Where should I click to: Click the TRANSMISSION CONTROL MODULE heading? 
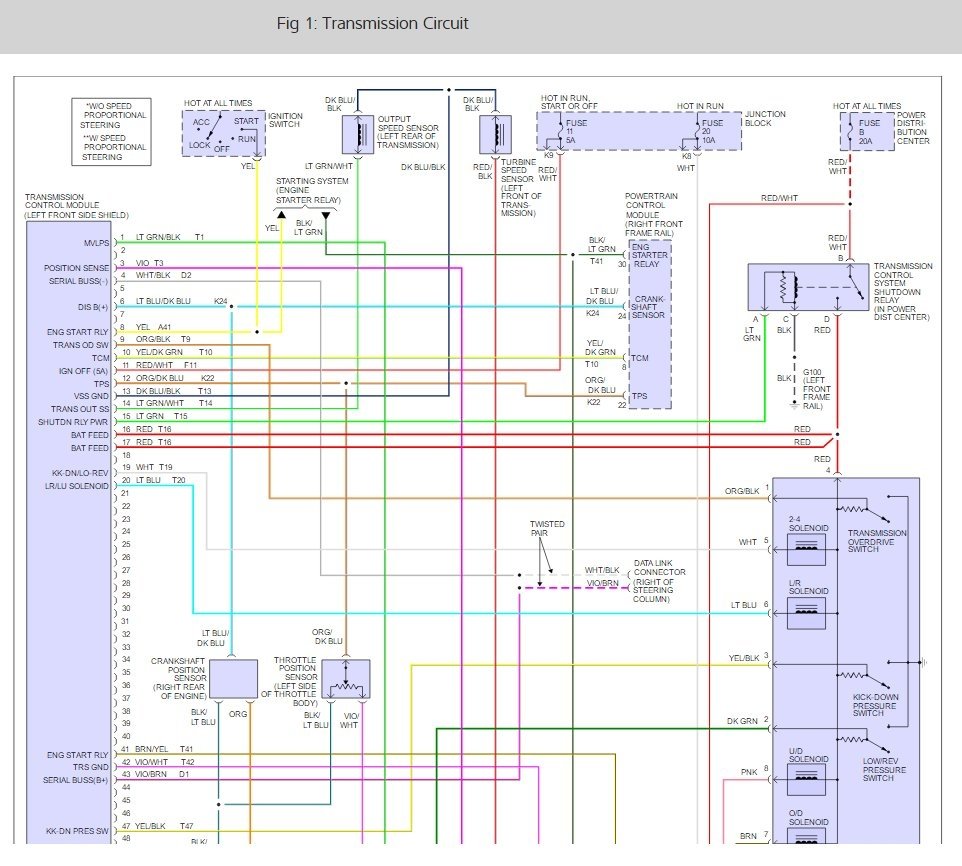click(x=77, y=205)
